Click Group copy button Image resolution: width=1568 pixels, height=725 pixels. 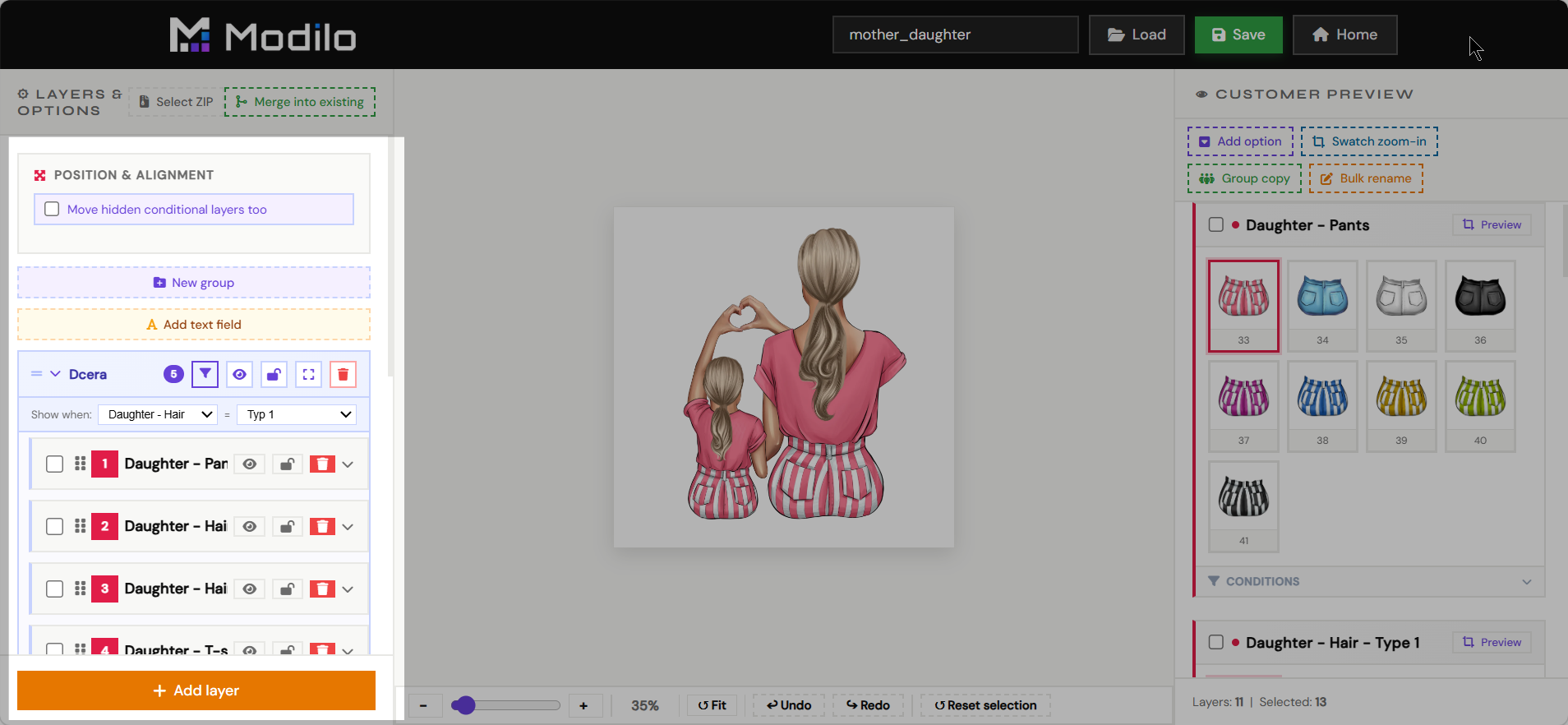tap(1244, 178)
